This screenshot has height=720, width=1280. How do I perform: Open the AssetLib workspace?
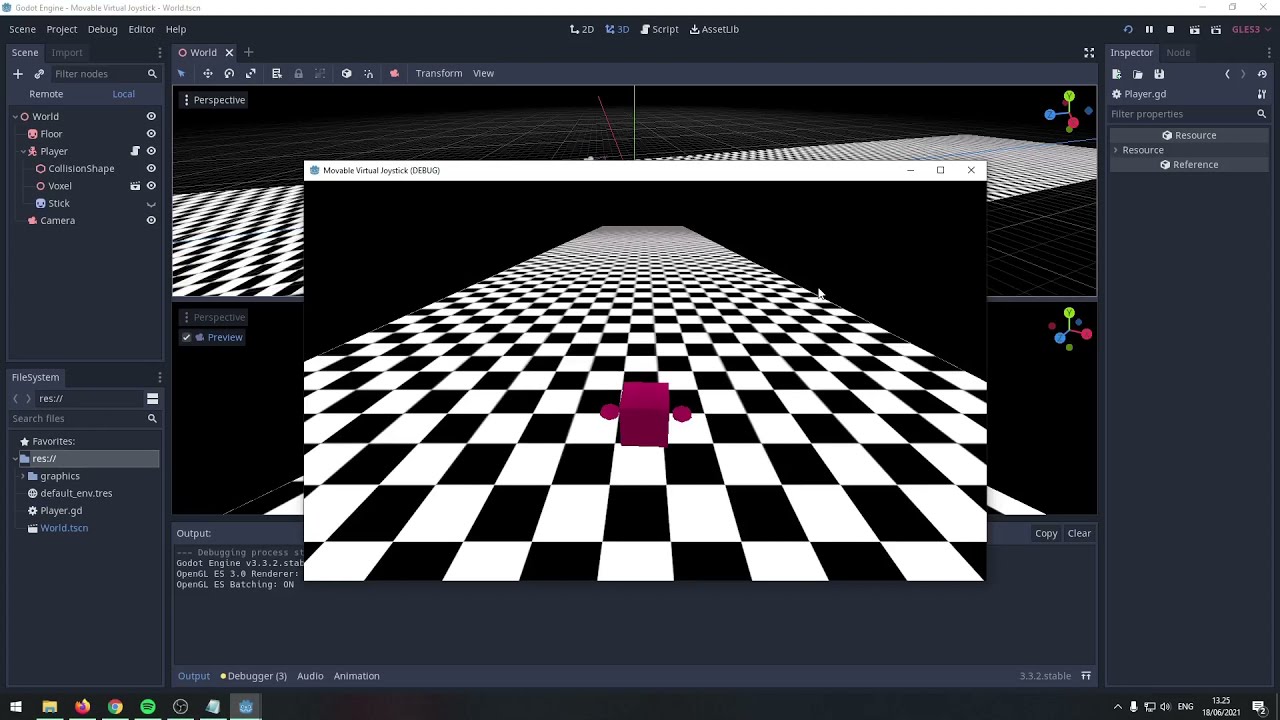click(x=714, y=30)
